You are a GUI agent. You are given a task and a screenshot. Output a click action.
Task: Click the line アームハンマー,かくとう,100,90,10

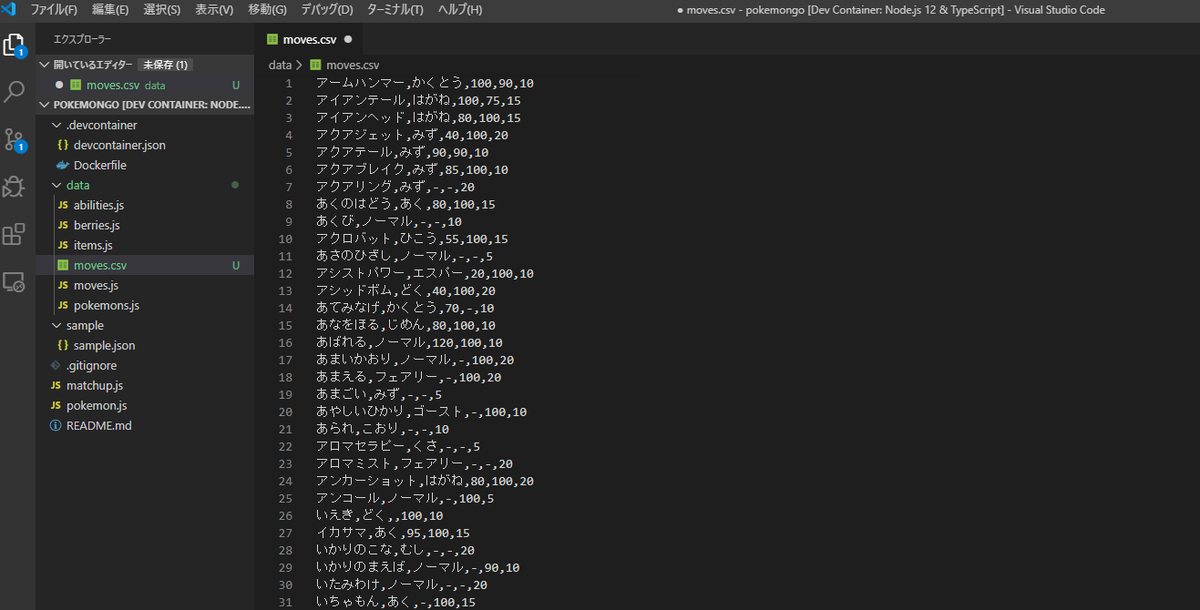pos(425,83)
